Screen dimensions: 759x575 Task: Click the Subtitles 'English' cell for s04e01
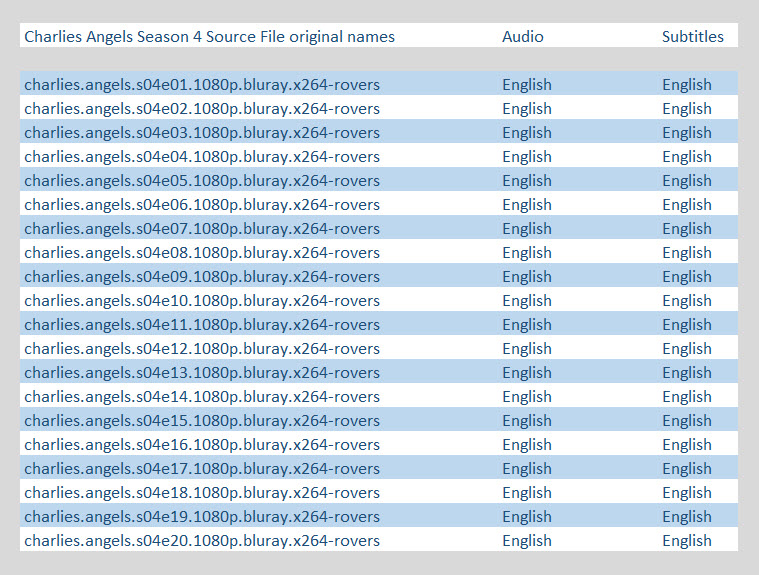pos(687,85)
